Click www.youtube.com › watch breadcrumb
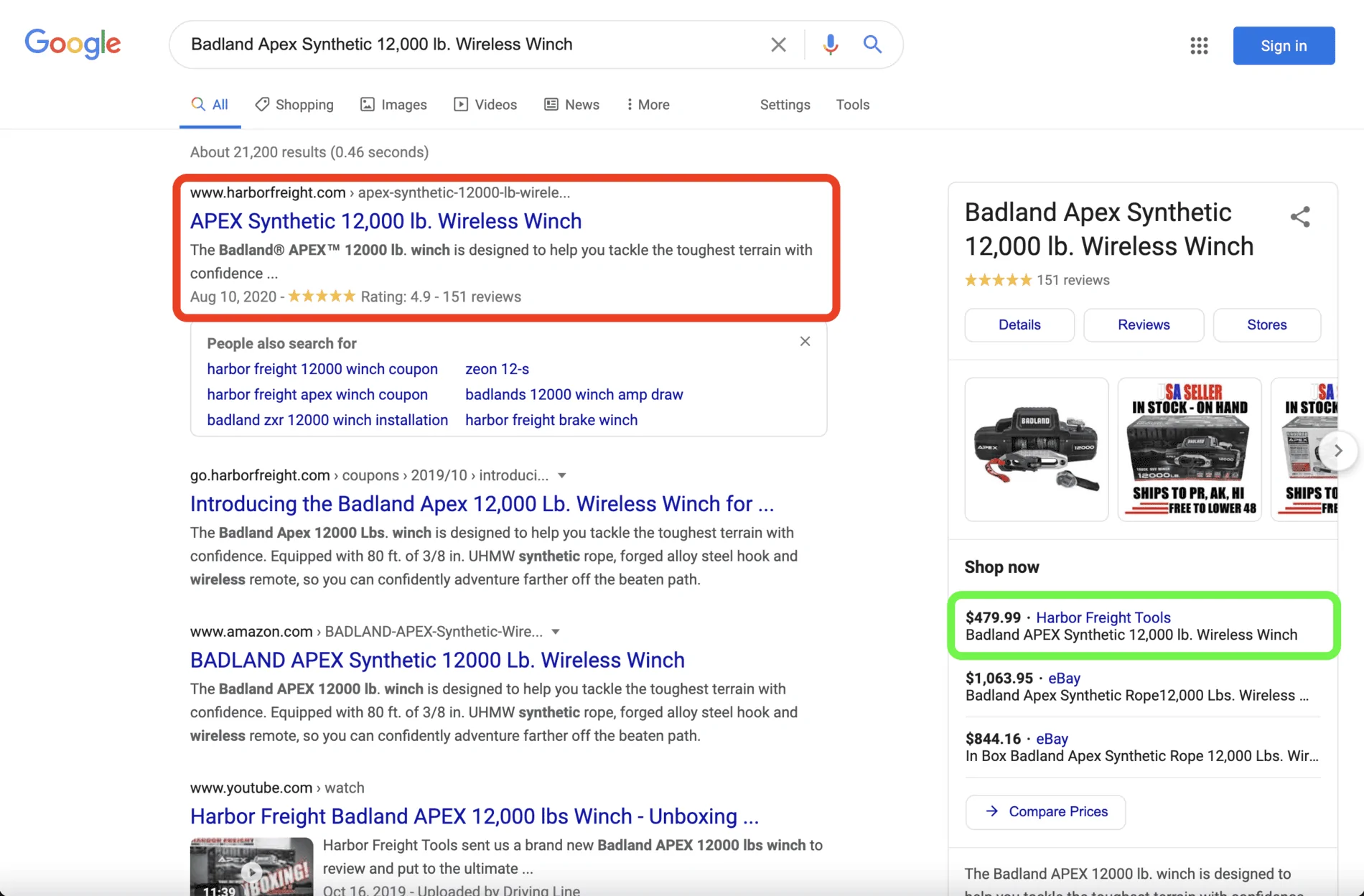Screen dimensions: 1364x896 pos(277,788)
